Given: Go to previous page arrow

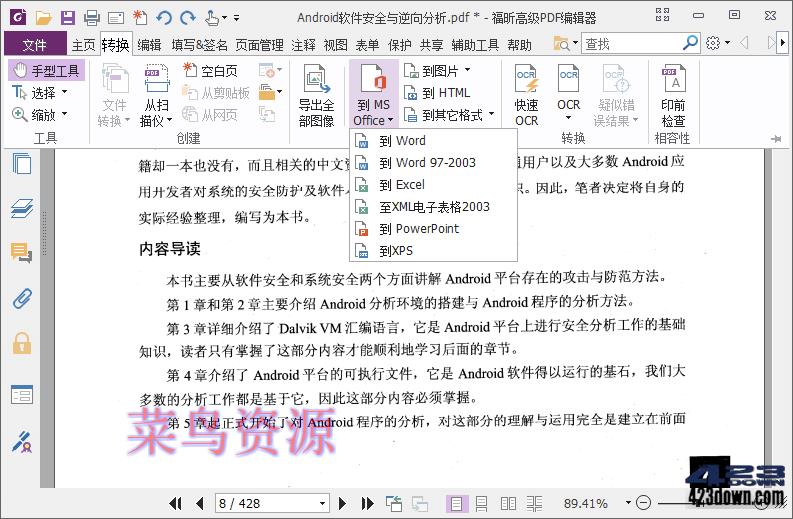Looking at the screenshot, I should 200,503.
